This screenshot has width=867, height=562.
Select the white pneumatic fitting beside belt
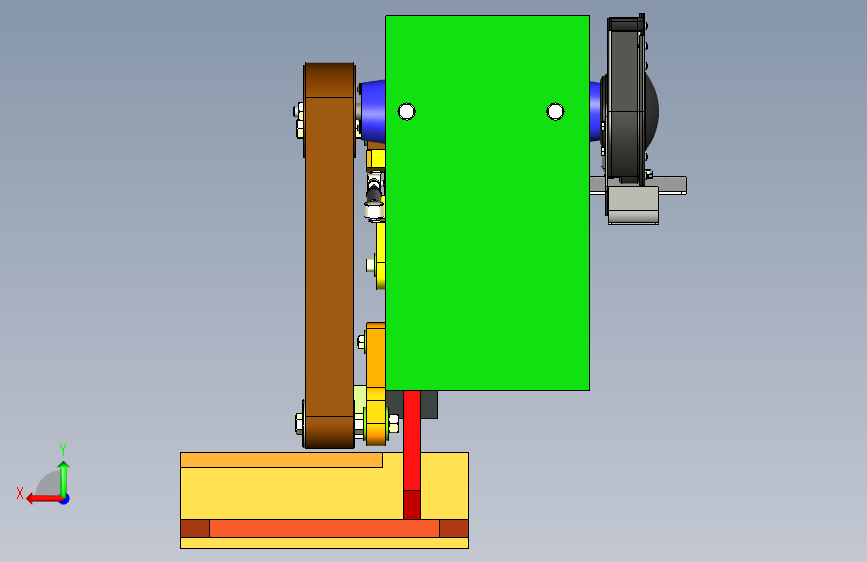tap(374, 196)
